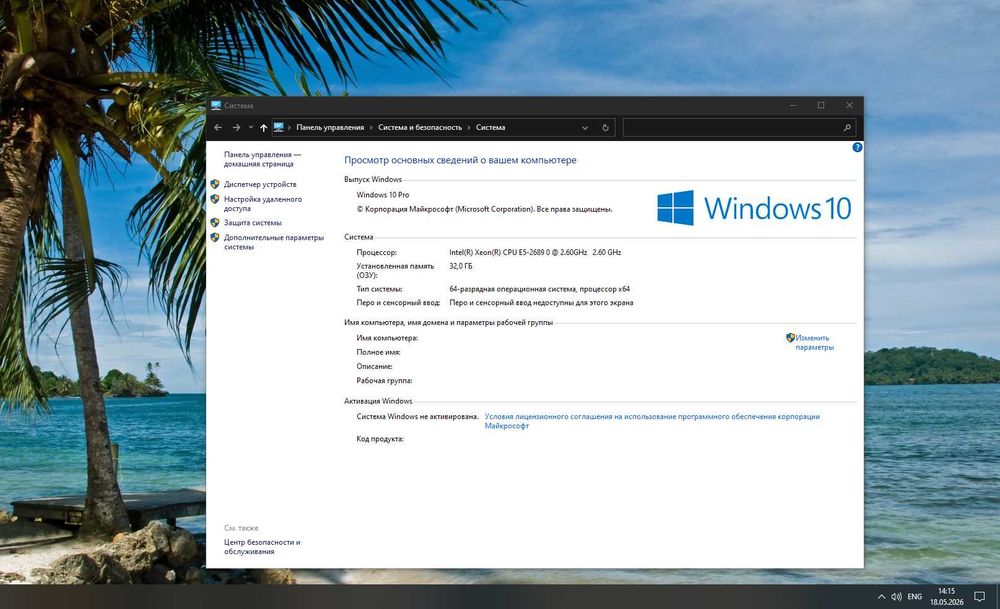Refresh the System page

pyautogui.click(x=605, y=128)
